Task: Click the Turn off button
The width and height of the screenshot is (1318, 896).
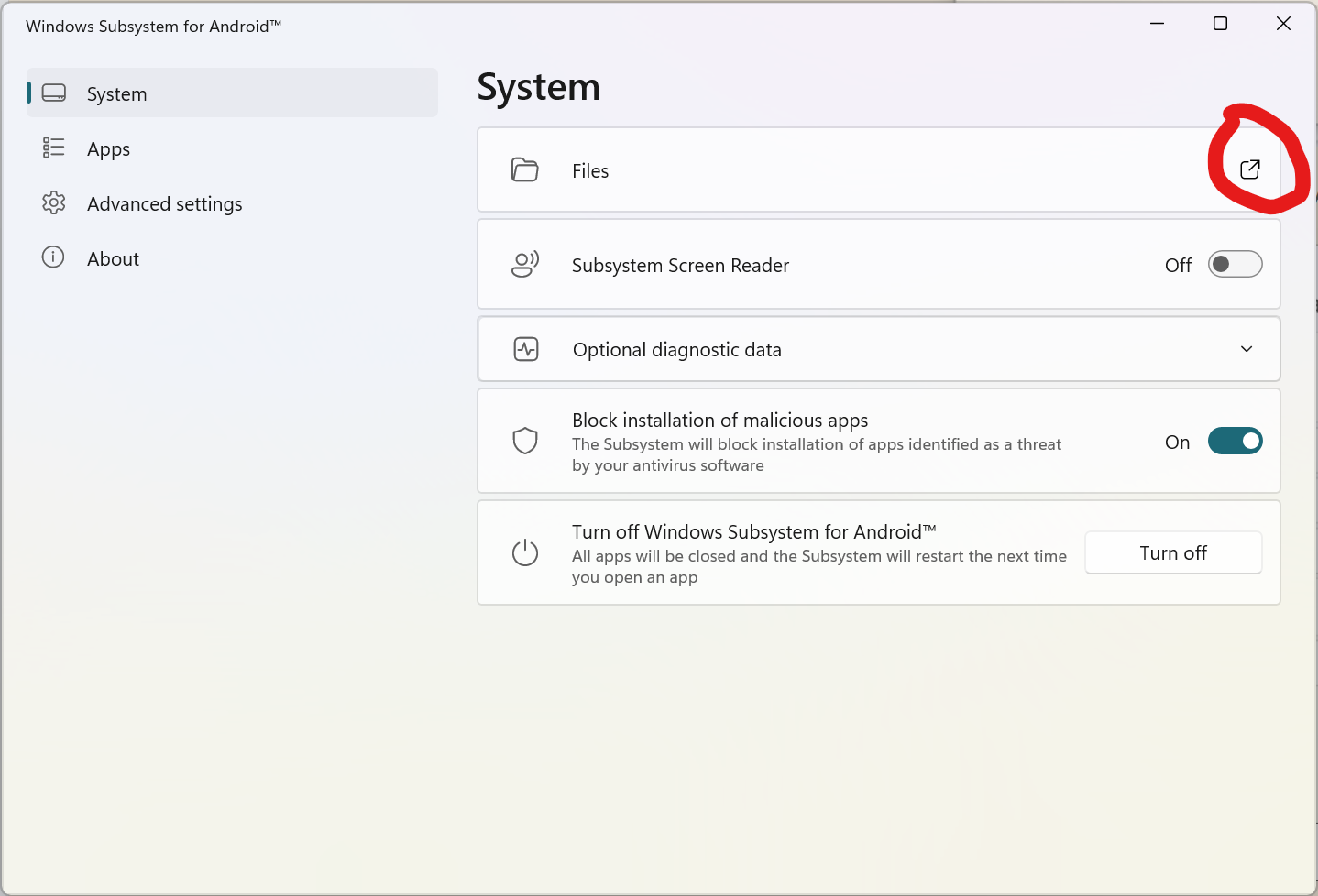Action: point(1173,552)
